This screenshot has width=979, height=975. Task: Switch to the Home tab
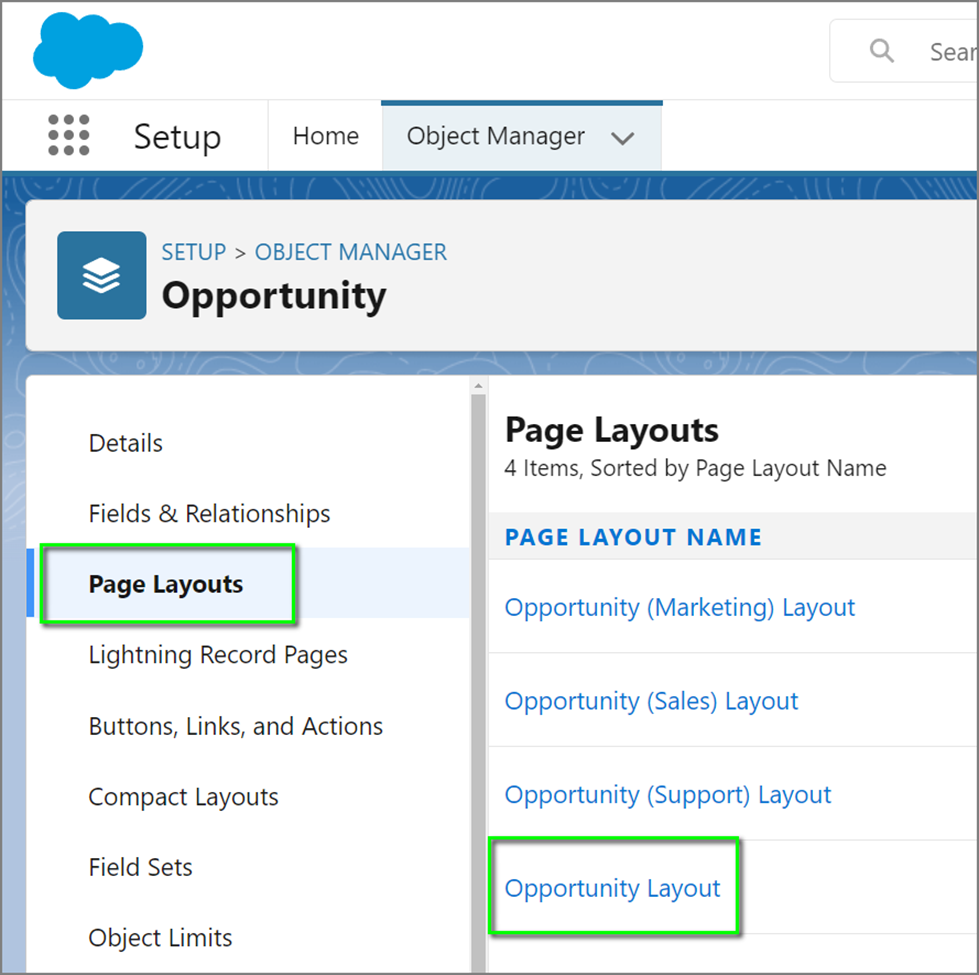[x=326, y=136]
